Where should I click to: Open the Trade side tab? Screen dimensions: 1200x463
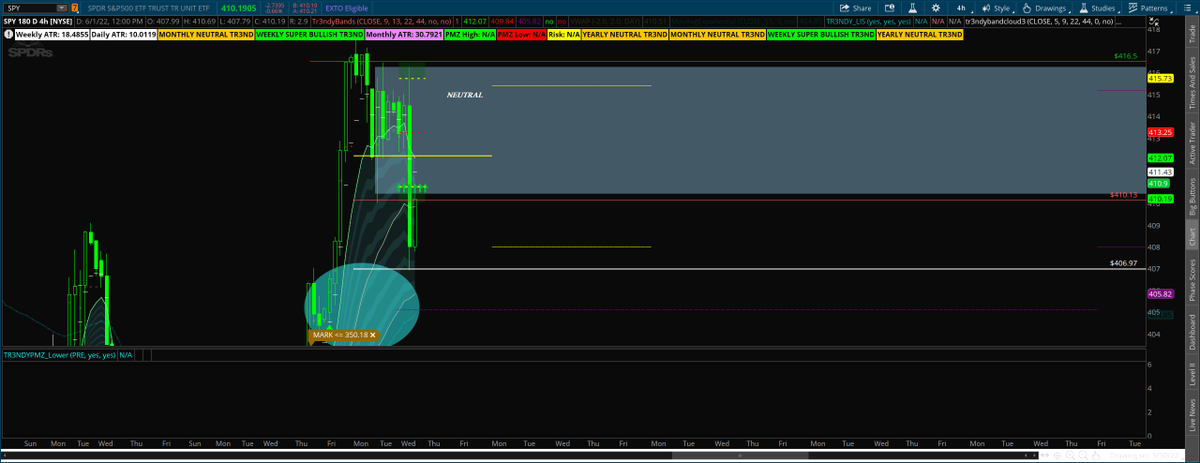coord(1191,34)
